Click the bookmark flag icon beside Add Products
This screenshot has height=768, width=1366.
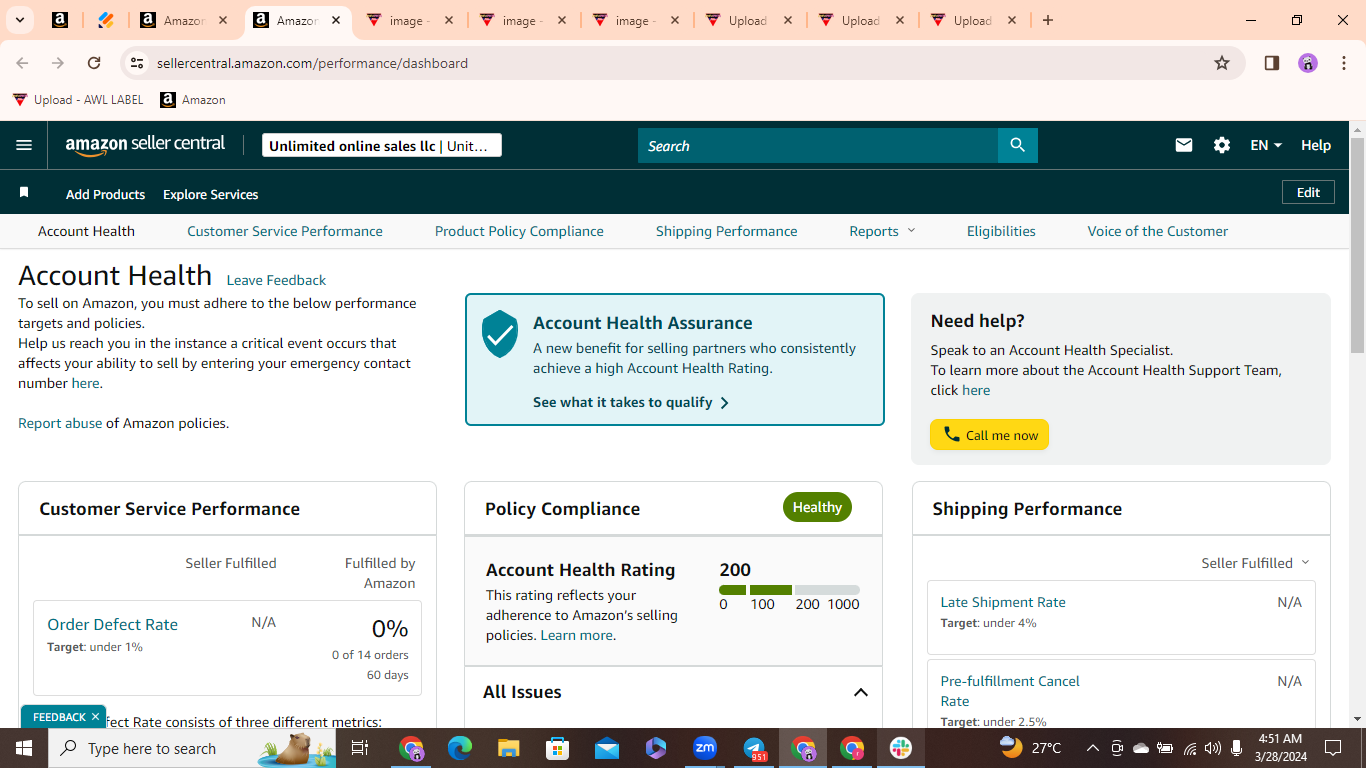(x=24, y=192)
